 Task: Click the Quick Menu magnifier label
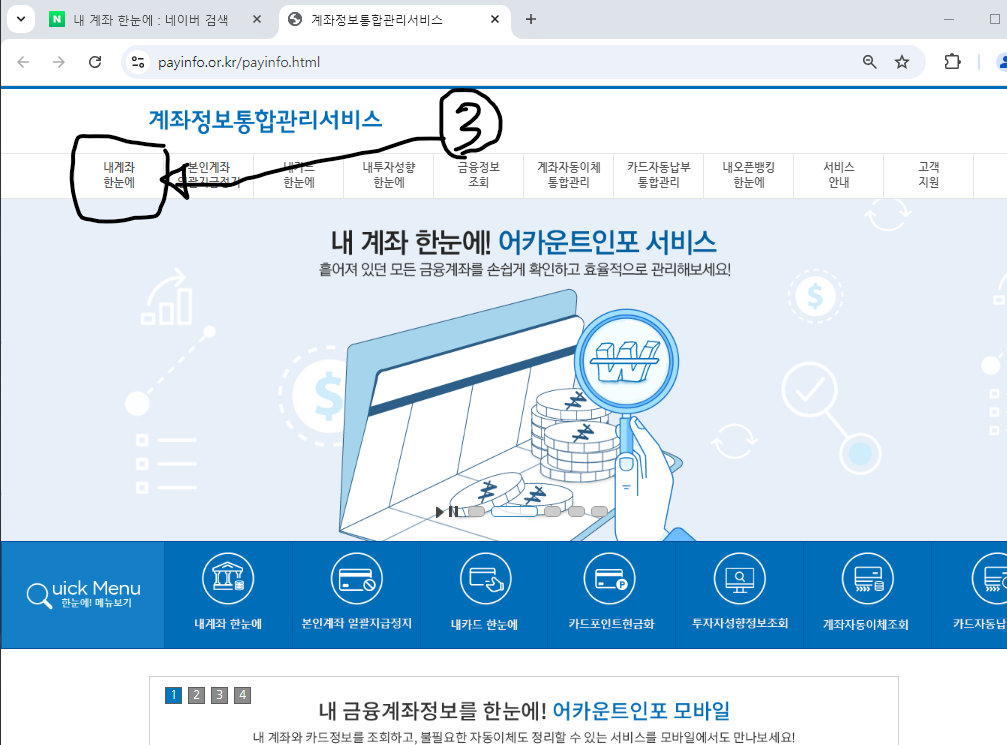pos(83,594)
